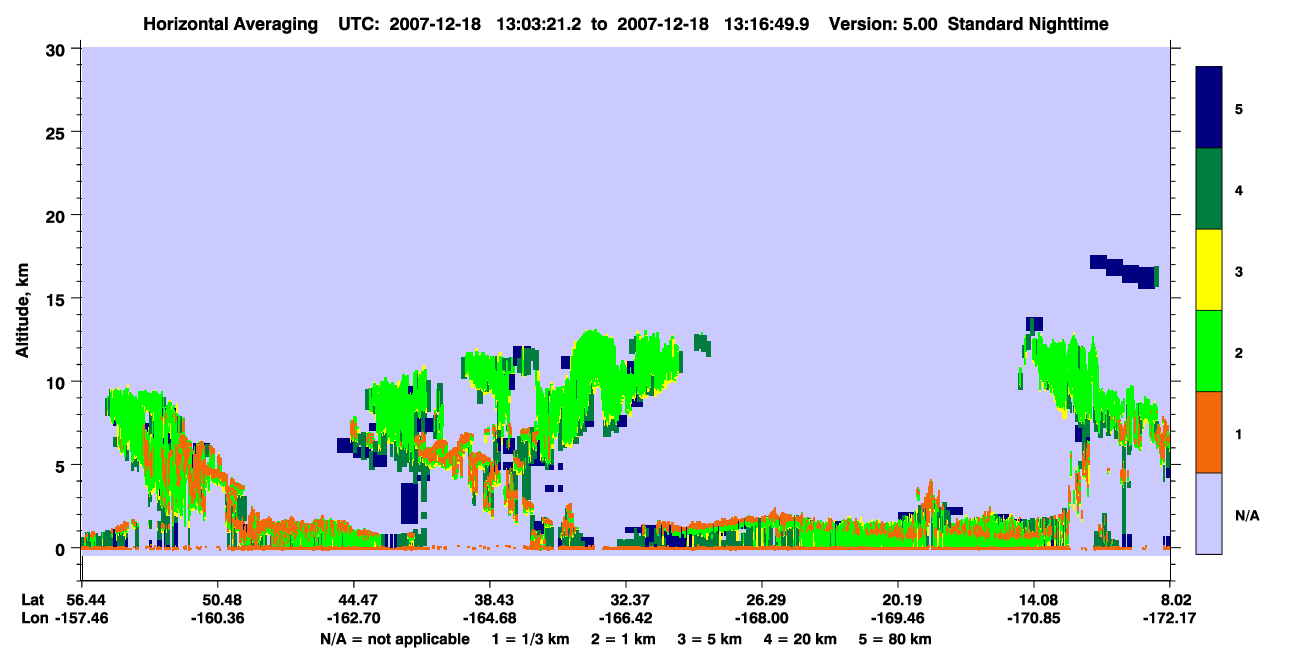The image size is (1300, 667).
Task: Click the start time '13:03:21.2' in the title
Action: [x=542, y=23]
